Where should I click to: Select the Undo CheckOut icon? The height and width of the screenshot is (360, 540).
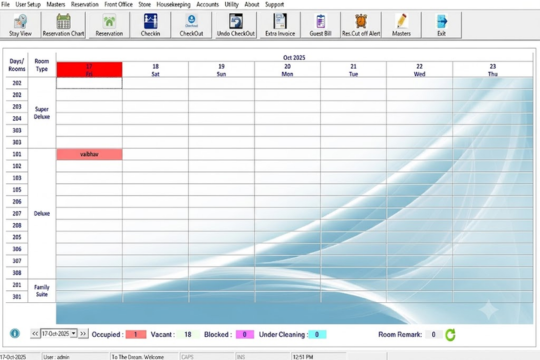[236, 25]
